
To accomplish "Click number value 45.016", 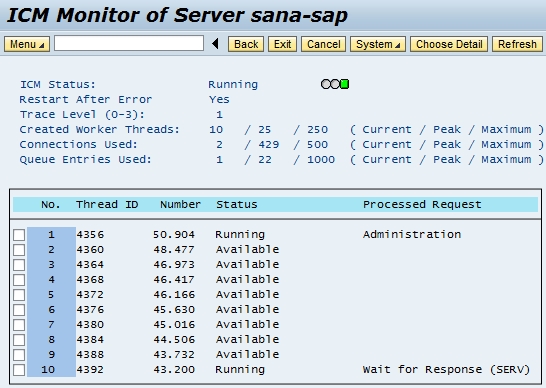I will [x=174, y=325].
